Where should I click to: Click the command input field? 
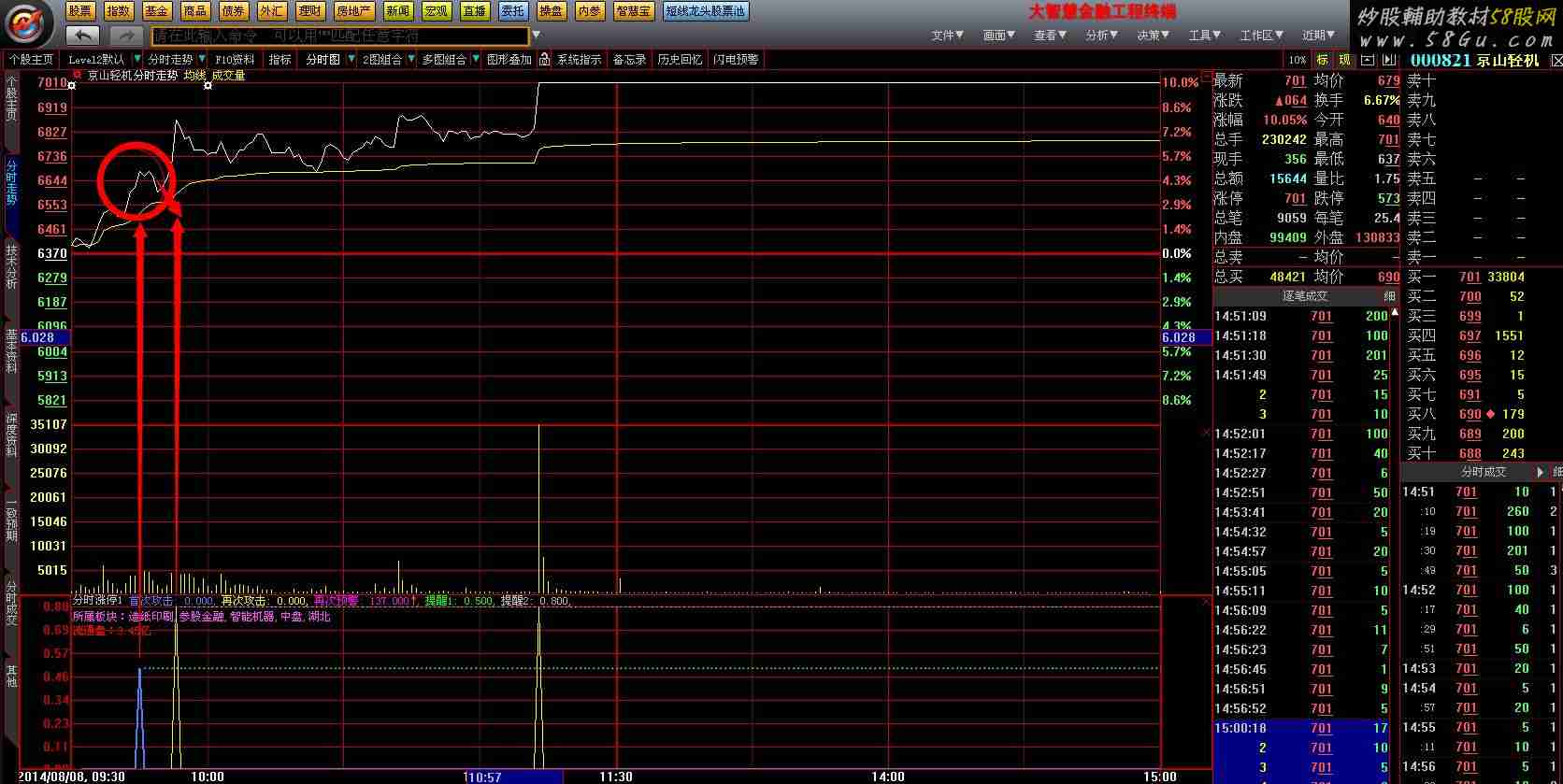click(340, 36)
